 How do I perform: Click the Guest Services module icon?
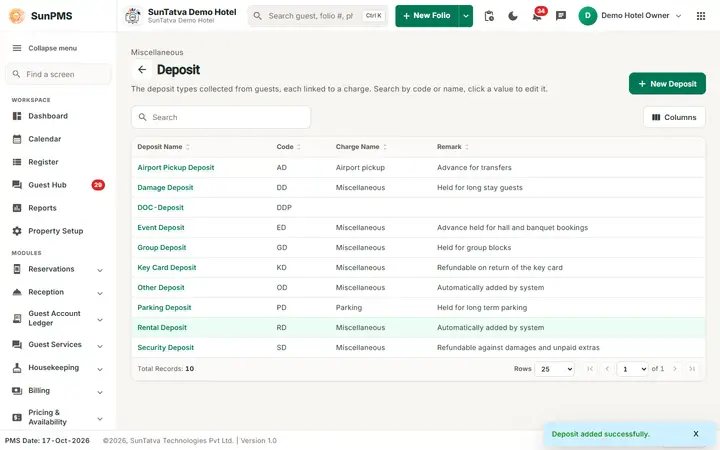tap(17, 344)
